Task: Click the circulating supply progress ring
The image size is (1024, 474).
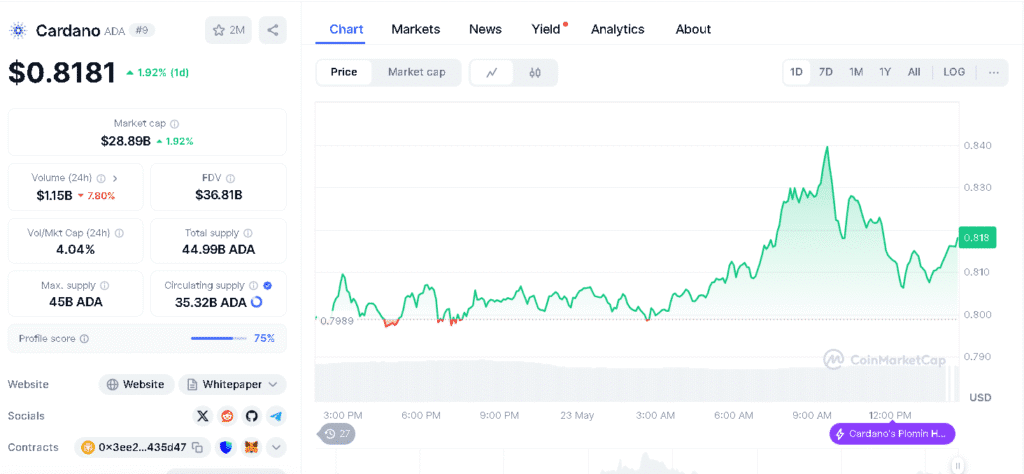Action: (x=257, y=302)
